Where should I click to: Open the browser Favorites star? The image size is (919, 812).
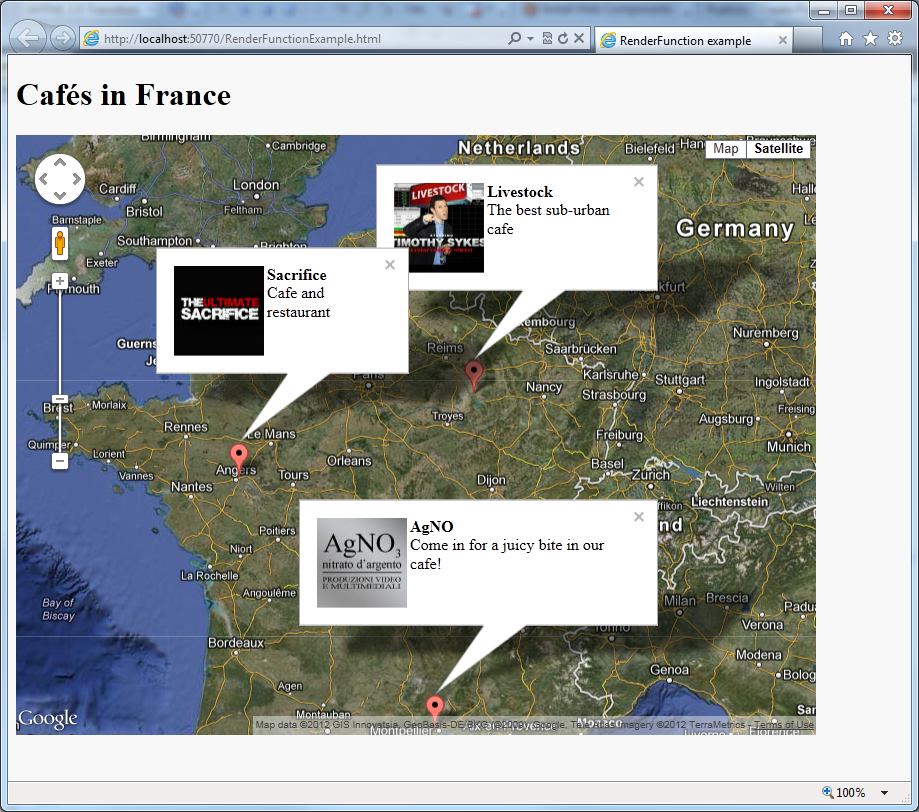pos(870,39)
